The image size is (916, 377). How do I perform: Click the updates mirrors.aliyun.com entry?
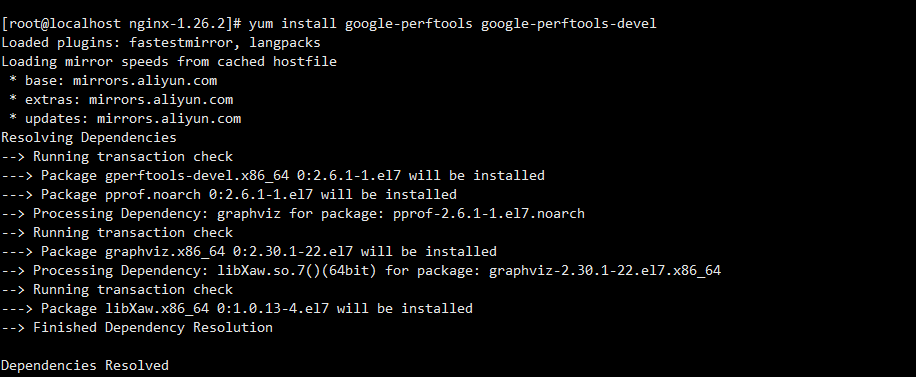click(125, 119)
